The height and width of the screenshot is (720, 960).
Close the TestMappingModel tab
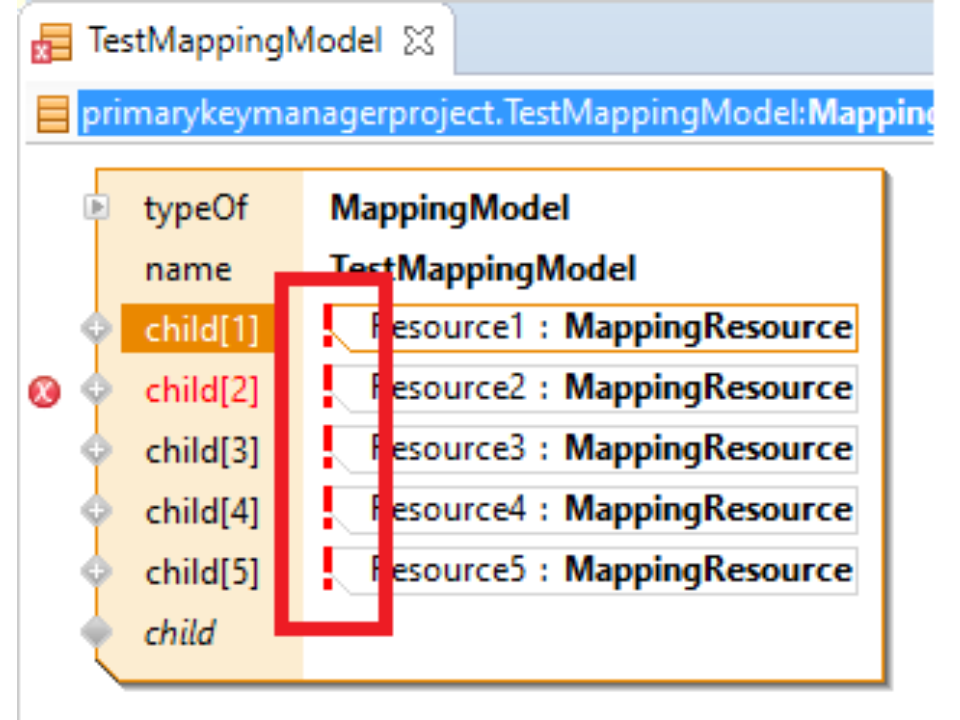click(418, 42)
